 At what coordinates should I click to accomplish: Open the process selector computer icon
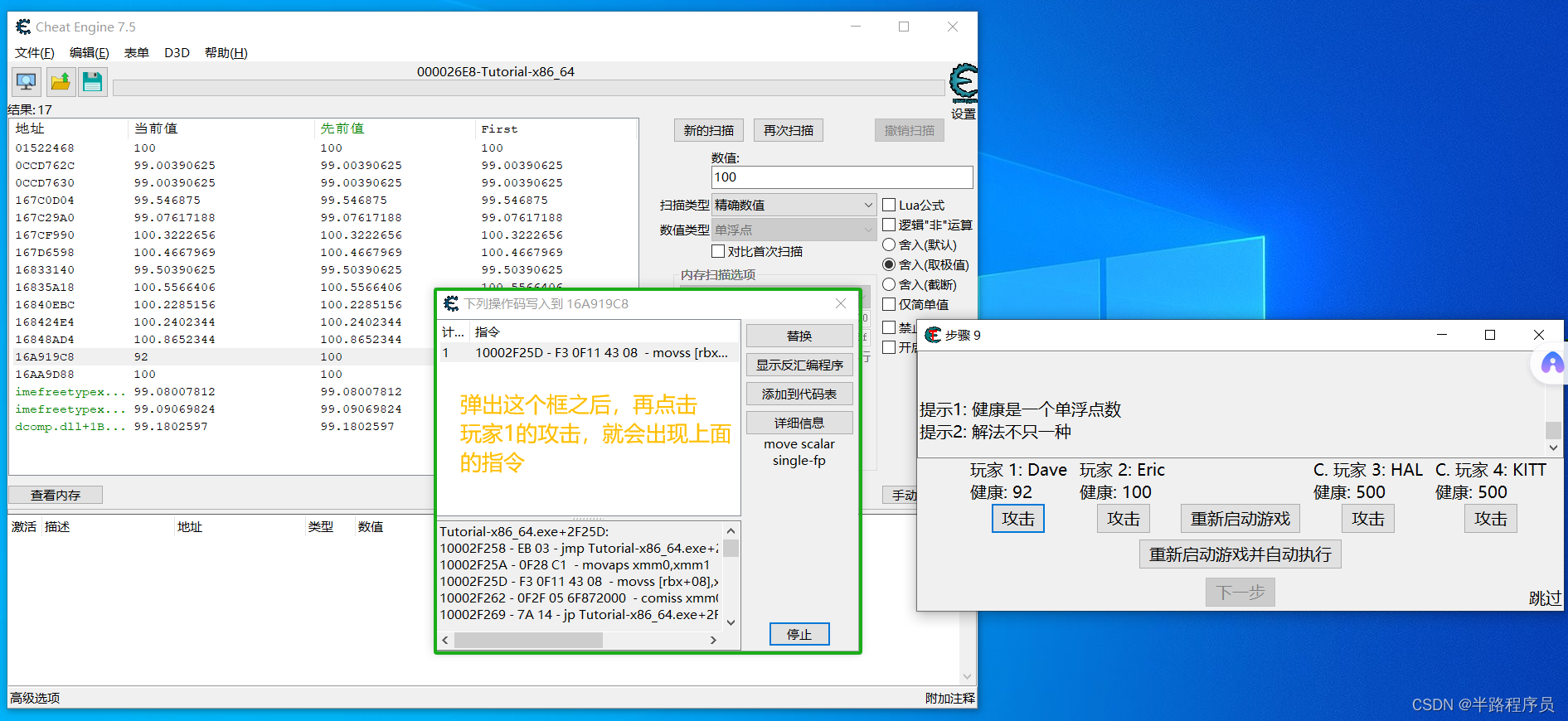(27, 82)
